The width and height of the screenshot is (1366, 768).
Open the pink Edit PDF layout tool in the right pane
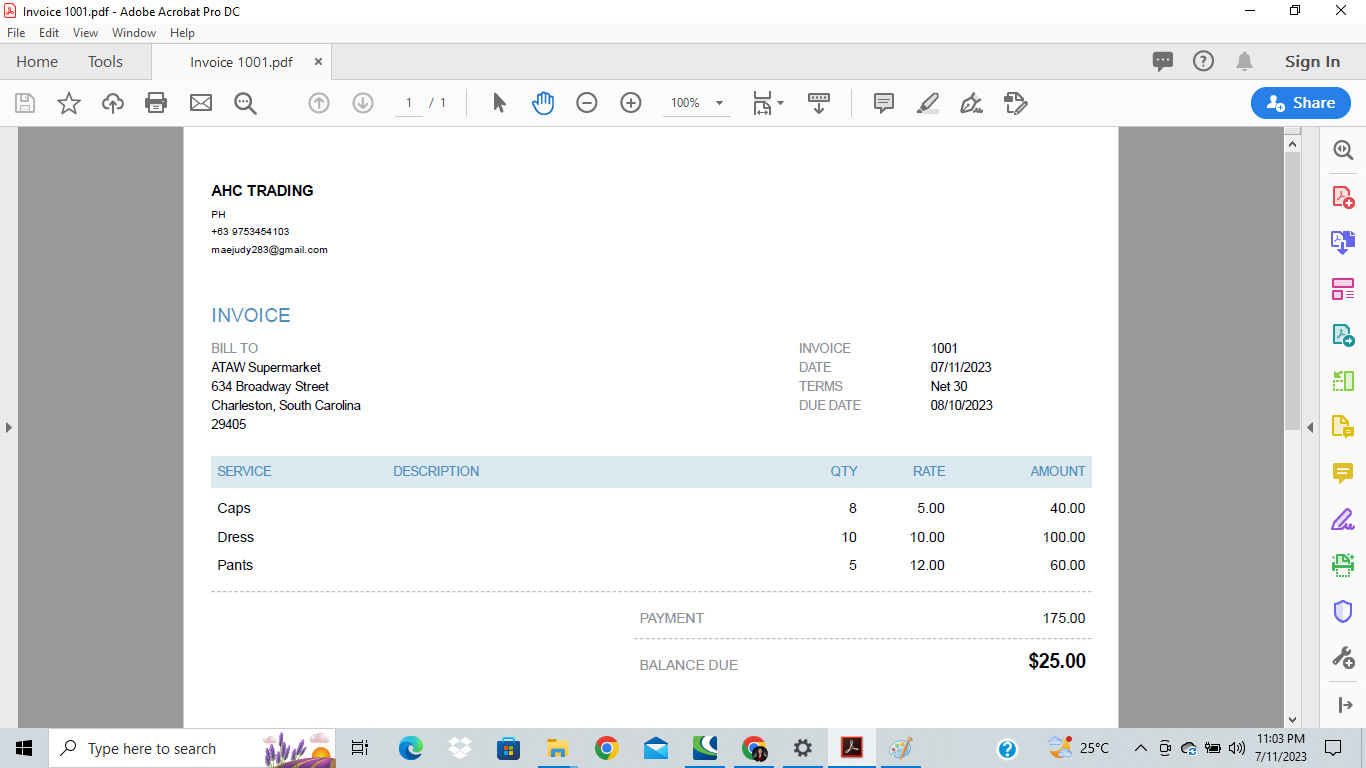click(x=1343, y=289)
